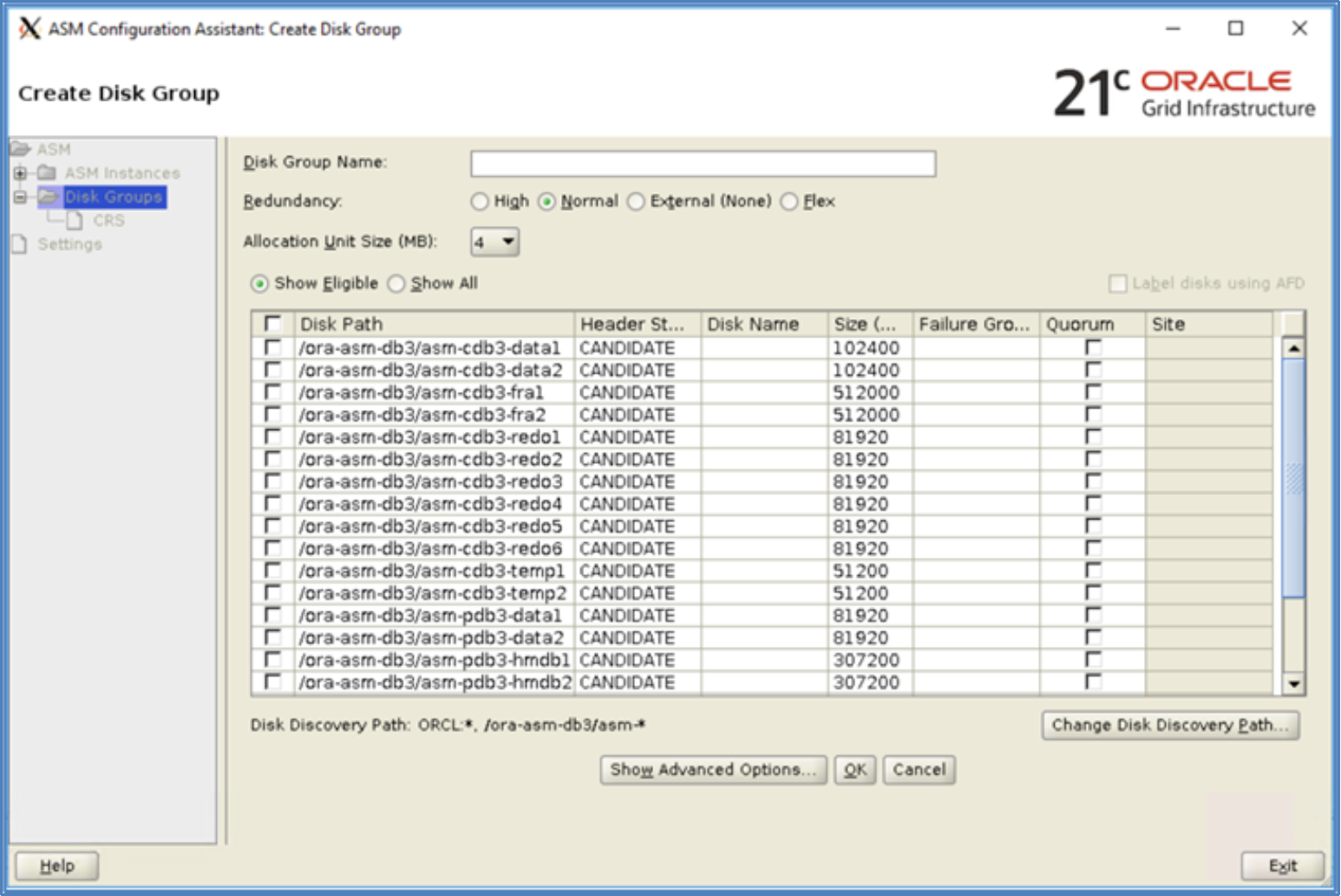This screenshot has width=1341, height=896.
Task: Click the Header Status column header
Action: click(x=638, y=324)
